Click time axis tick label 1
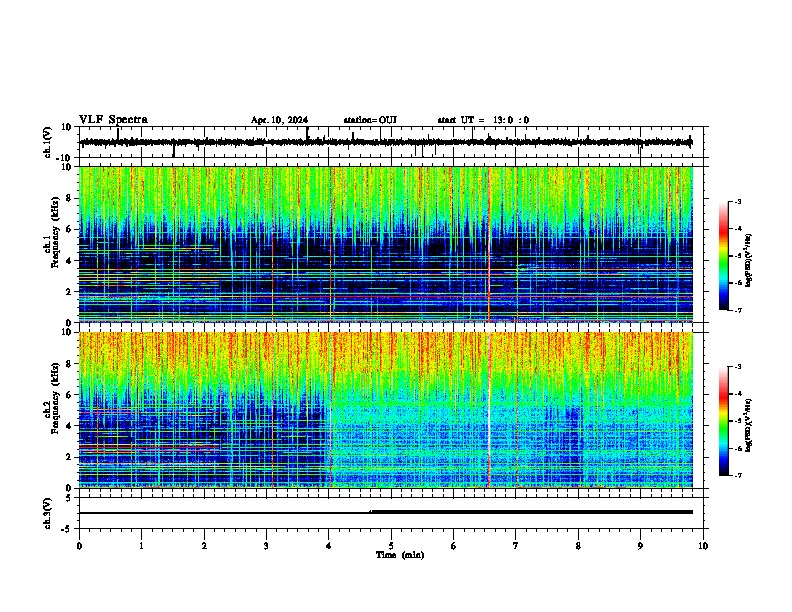This screenshot has width=792, height=612. 141,546
